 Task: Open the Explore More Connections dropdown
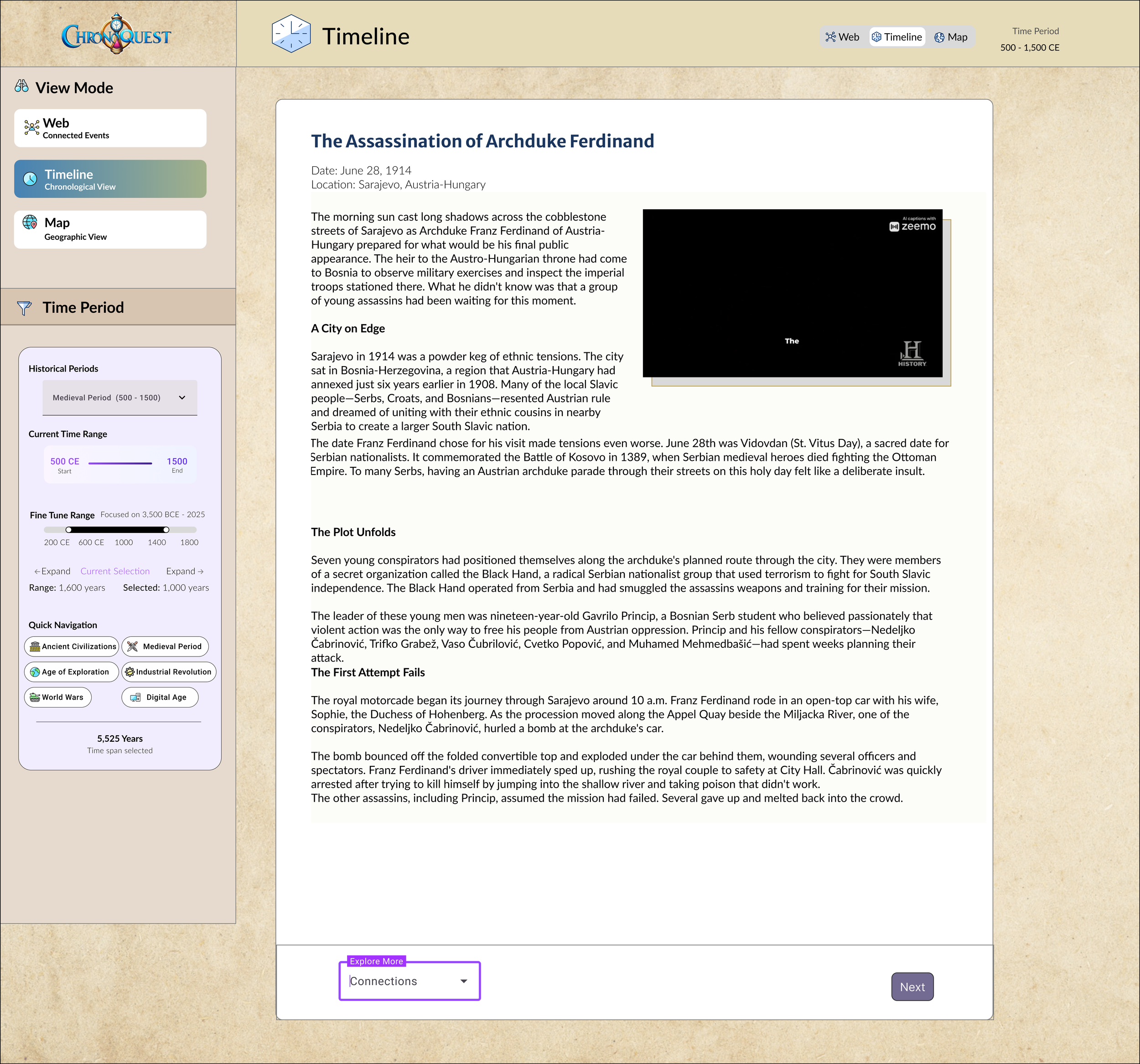(409, 981)
